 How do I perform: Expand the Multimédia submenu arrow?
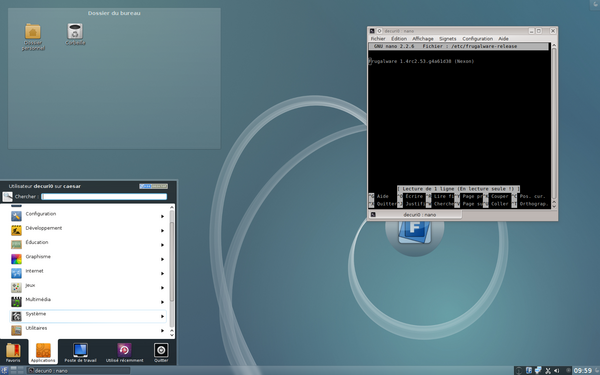coord(162,302)
